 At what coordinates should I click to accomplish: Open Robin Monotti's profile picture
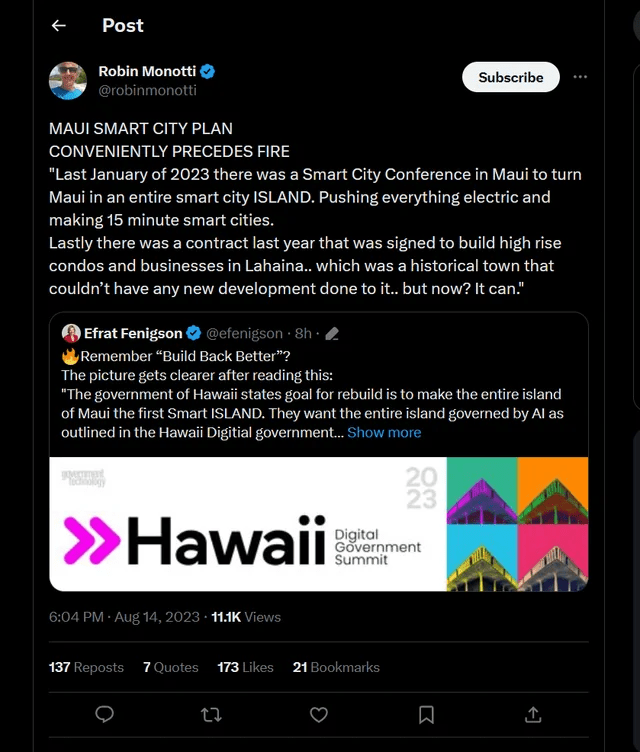pyautogui.click(x=68, y=80)
